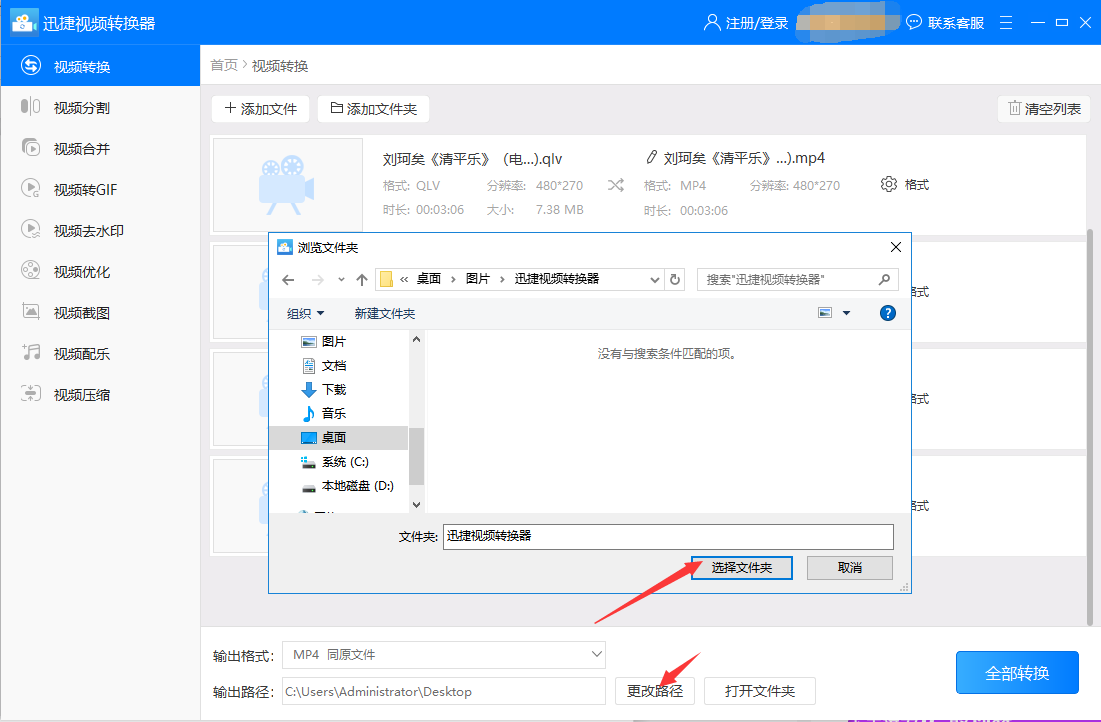Click the pencil rename icon for output file
This screenshot has width=1101, height=722.
pos(652,157)
